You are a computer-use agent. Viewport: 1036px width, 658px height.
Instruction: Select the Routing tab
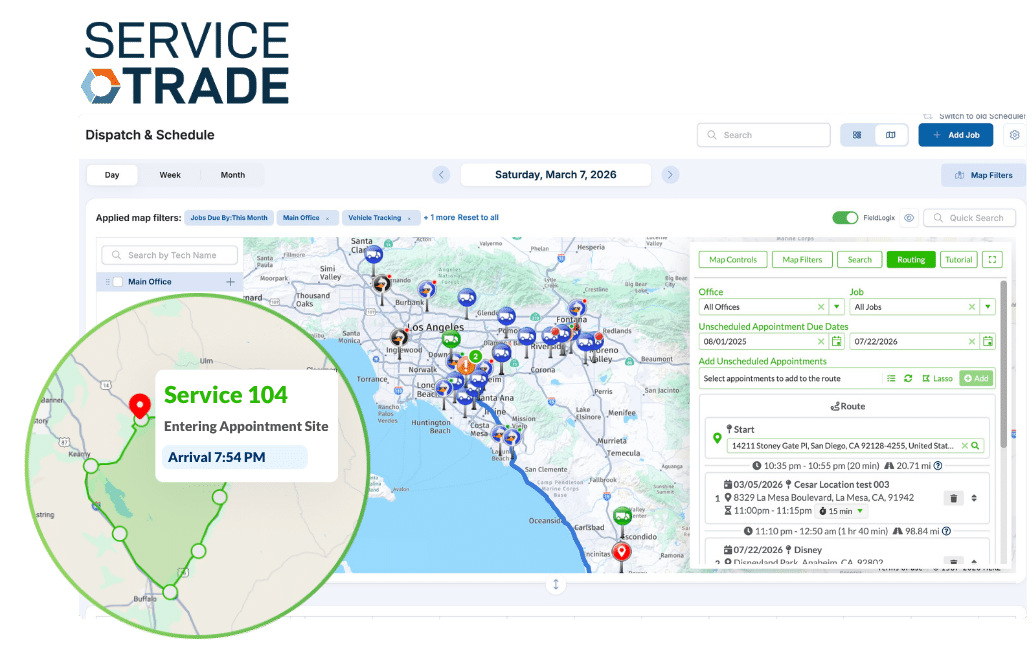pyautogui.click(x=911, y=260)
